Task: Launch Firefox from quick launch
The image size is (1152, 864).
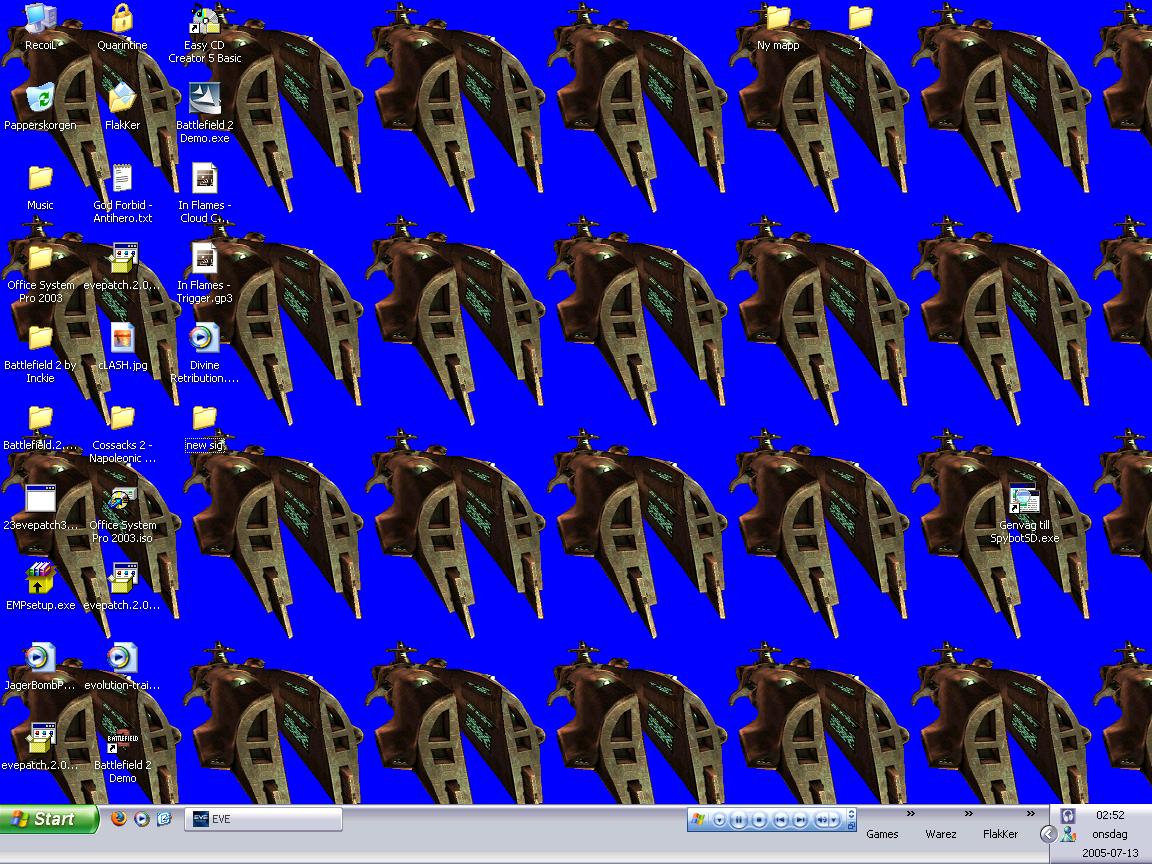Action: tap(118, 818)
